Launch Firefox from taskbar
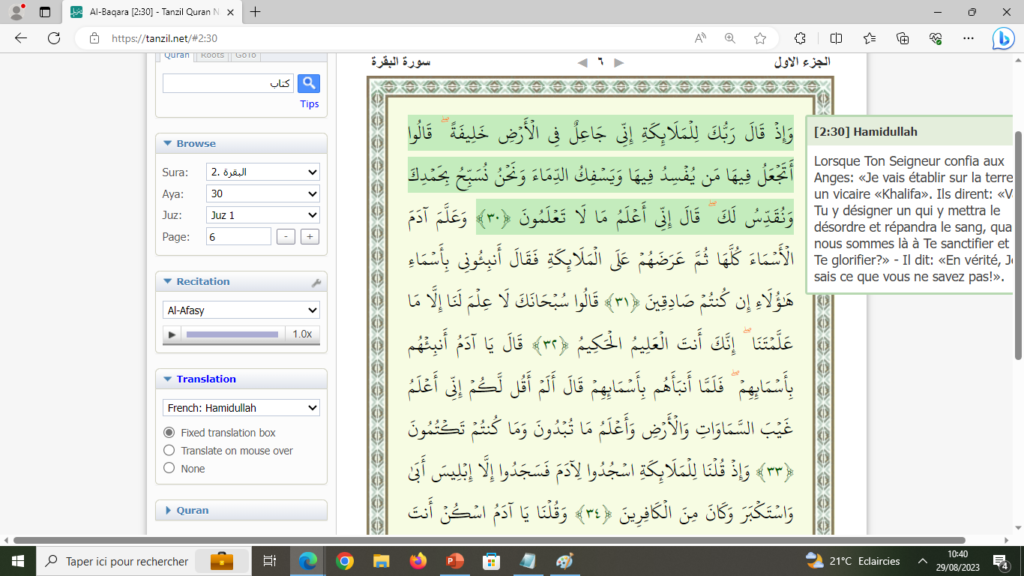The image size is (1024, 576). [x=418, y=561]
